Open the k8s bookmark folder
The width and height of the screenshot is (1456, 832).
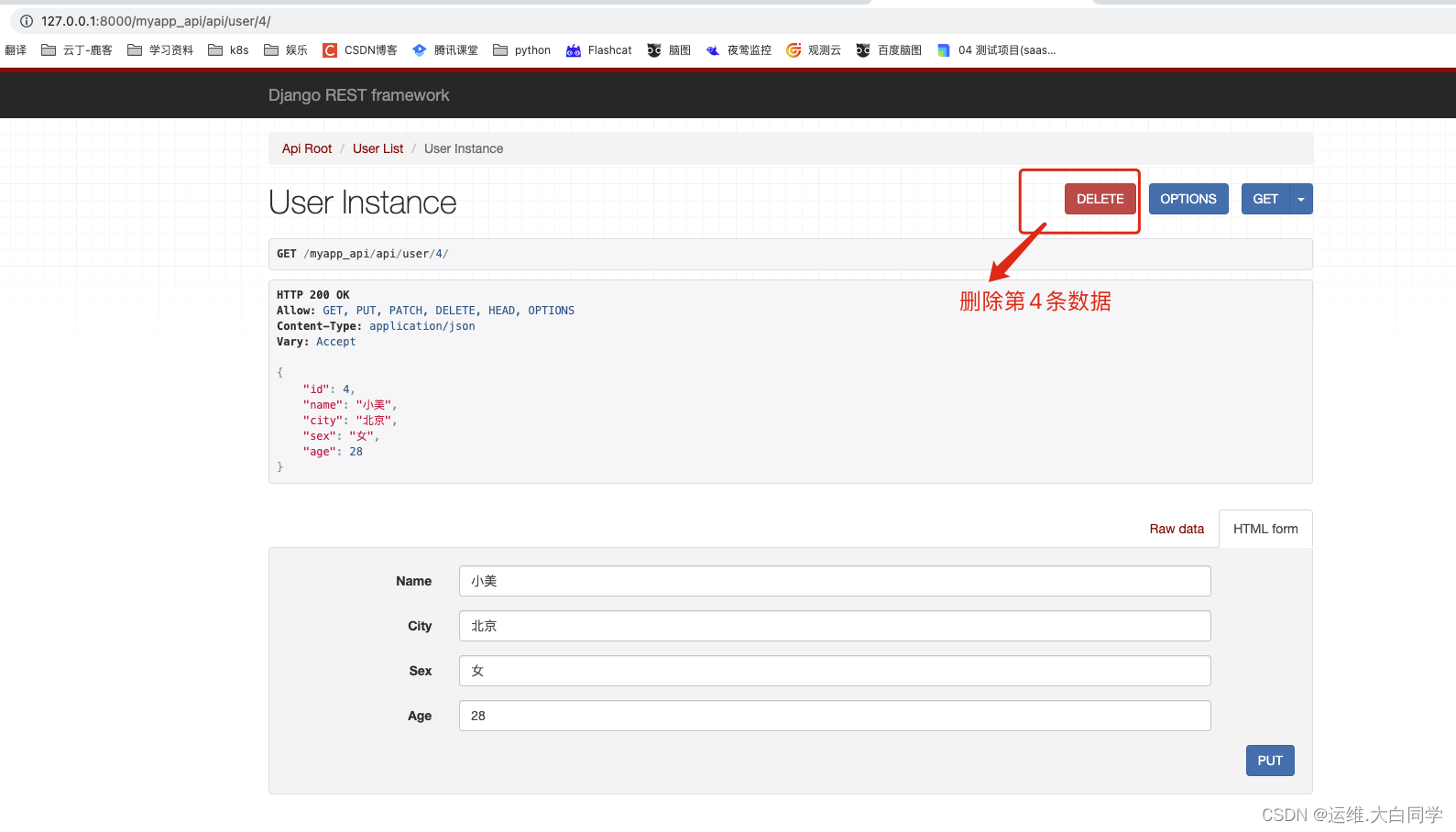coord(228,50)
